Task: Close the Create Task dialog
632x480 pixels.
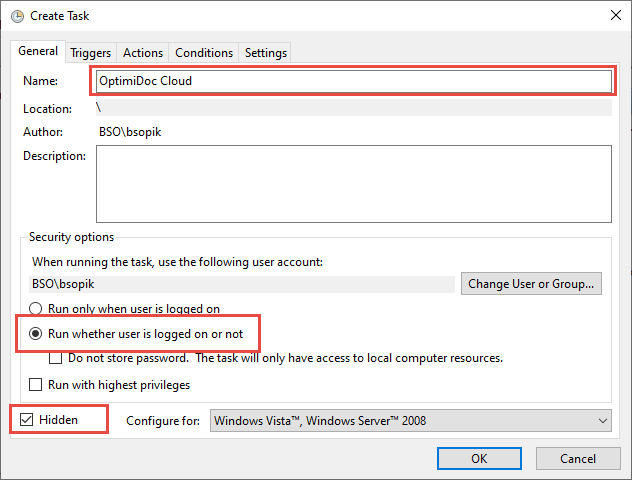Action: click(612, 16)
